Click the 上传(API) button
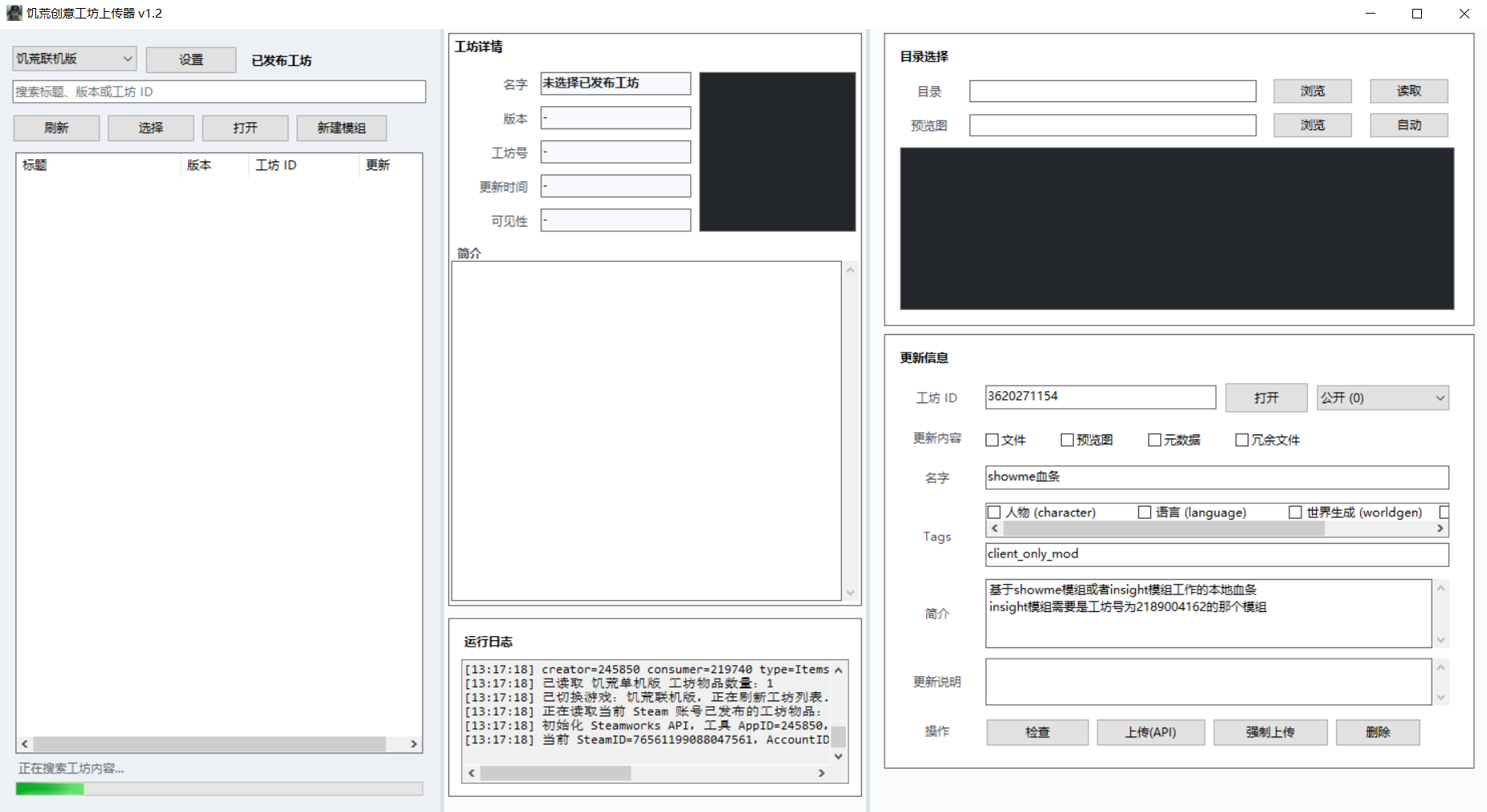The height and width of the screenshot is (812, 1487). (1150, 732)
